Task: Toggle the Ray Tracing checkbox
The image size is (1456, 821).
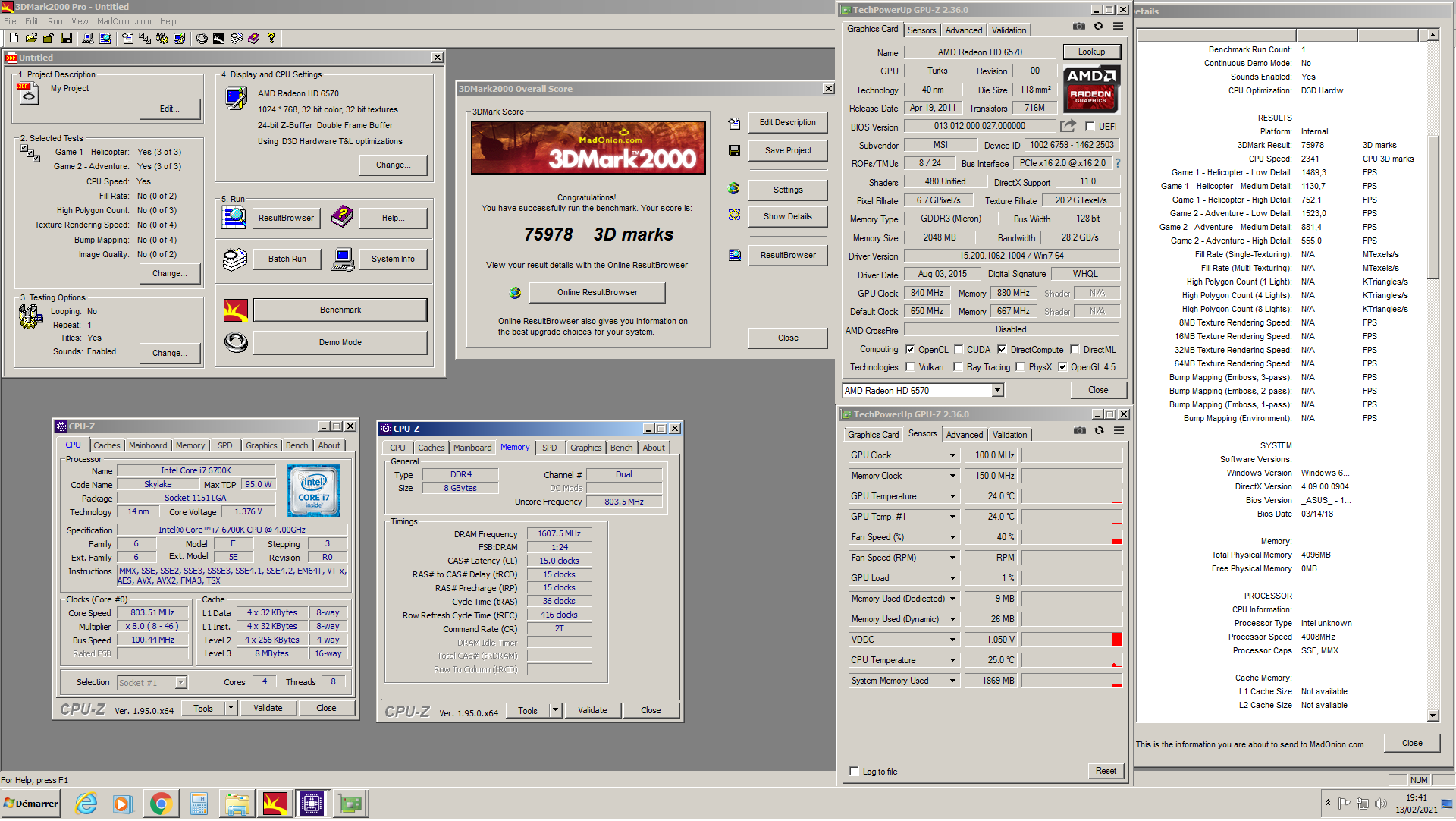Action: tap(958, 367)
